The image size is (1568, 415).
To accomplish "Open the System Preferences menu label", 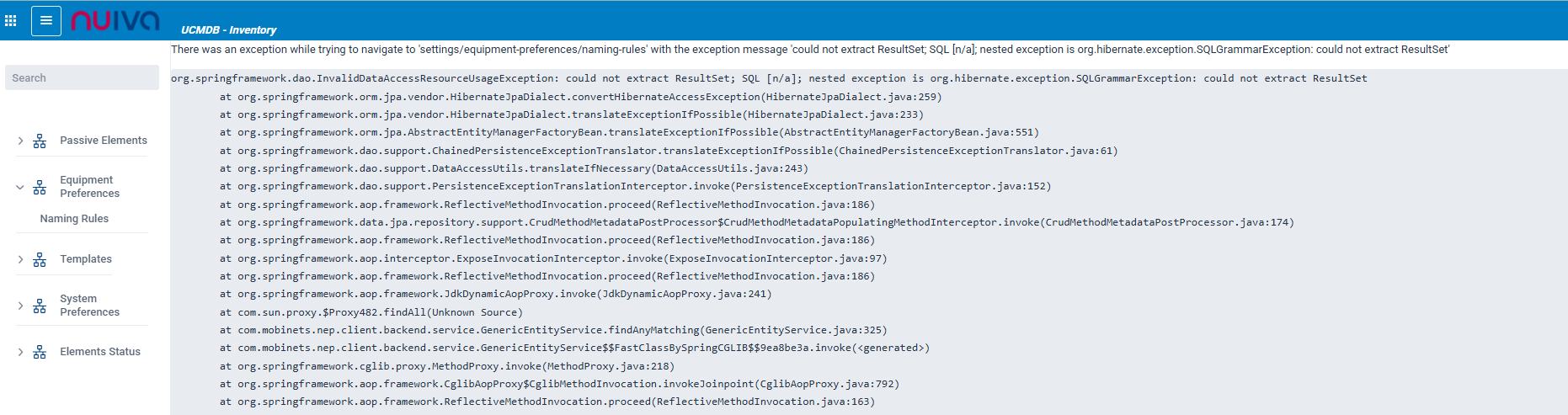I will coord(89,306).
